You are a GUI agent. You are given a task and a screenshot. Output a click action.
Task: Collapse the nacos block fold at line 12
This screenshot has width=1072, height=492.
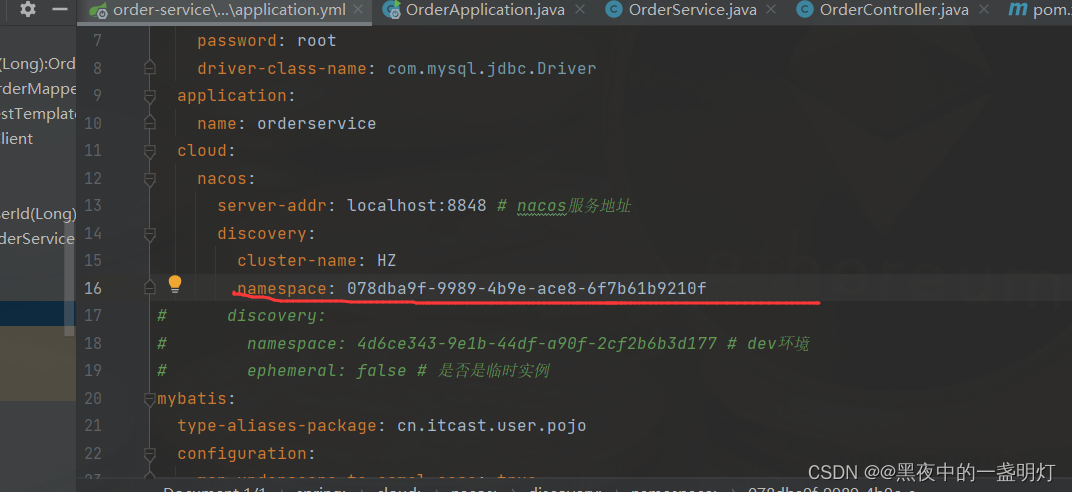[150, 178]
